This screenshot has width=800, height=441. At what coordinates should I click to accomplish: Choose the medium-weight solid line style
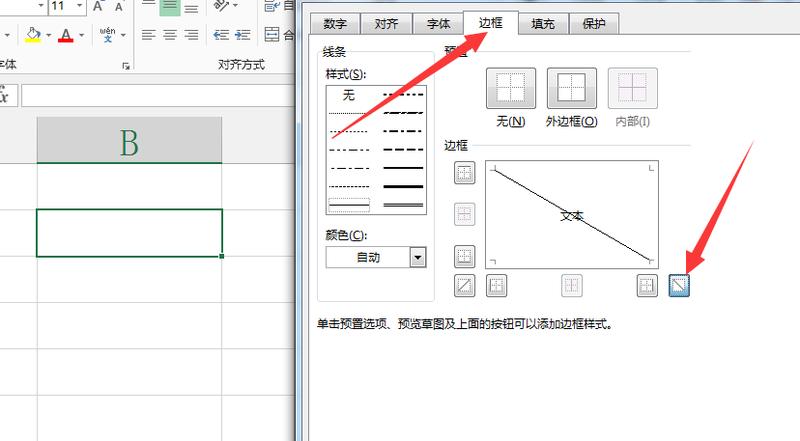[403, 168]
